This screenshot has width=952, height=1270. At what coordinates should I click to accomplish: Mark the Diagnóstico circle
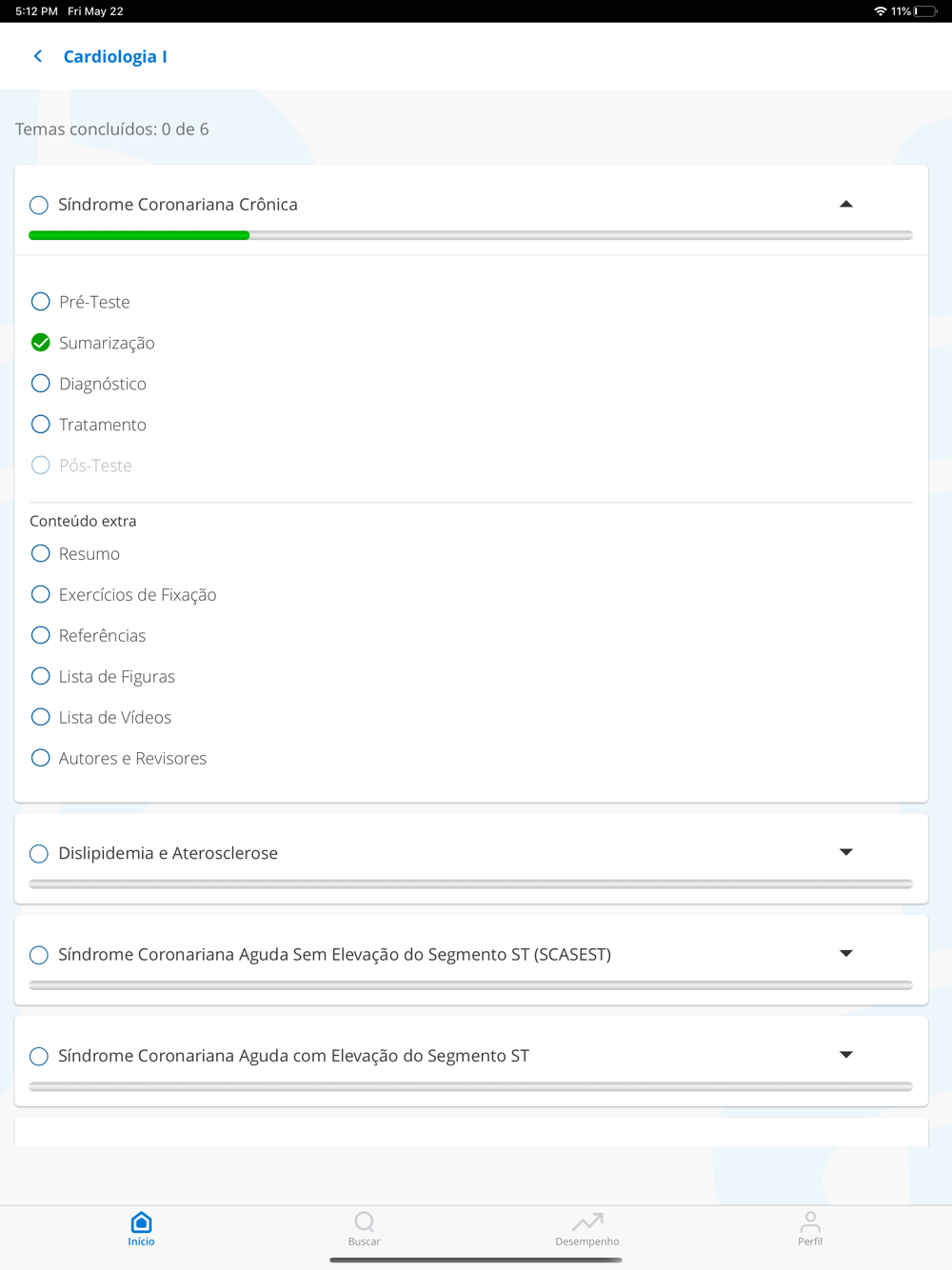(x=40, y=384)
